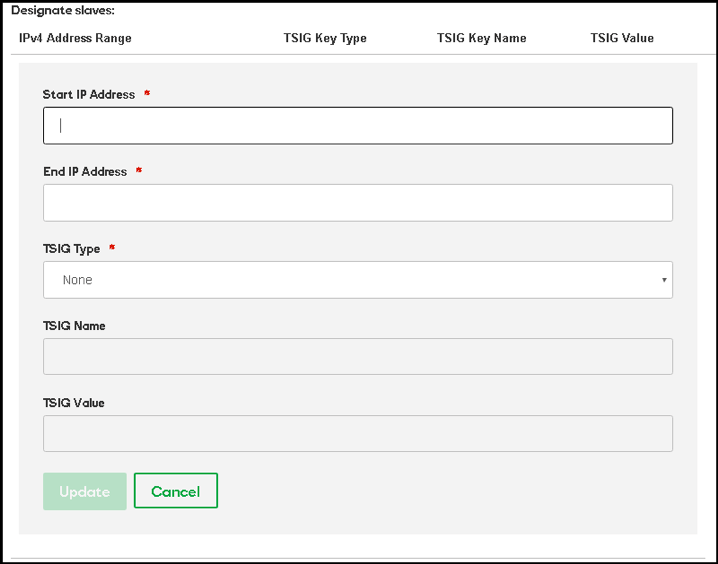This screenshot has height=564, width=718.
Task: Select the TSIG Name input field
Action: 358,357
